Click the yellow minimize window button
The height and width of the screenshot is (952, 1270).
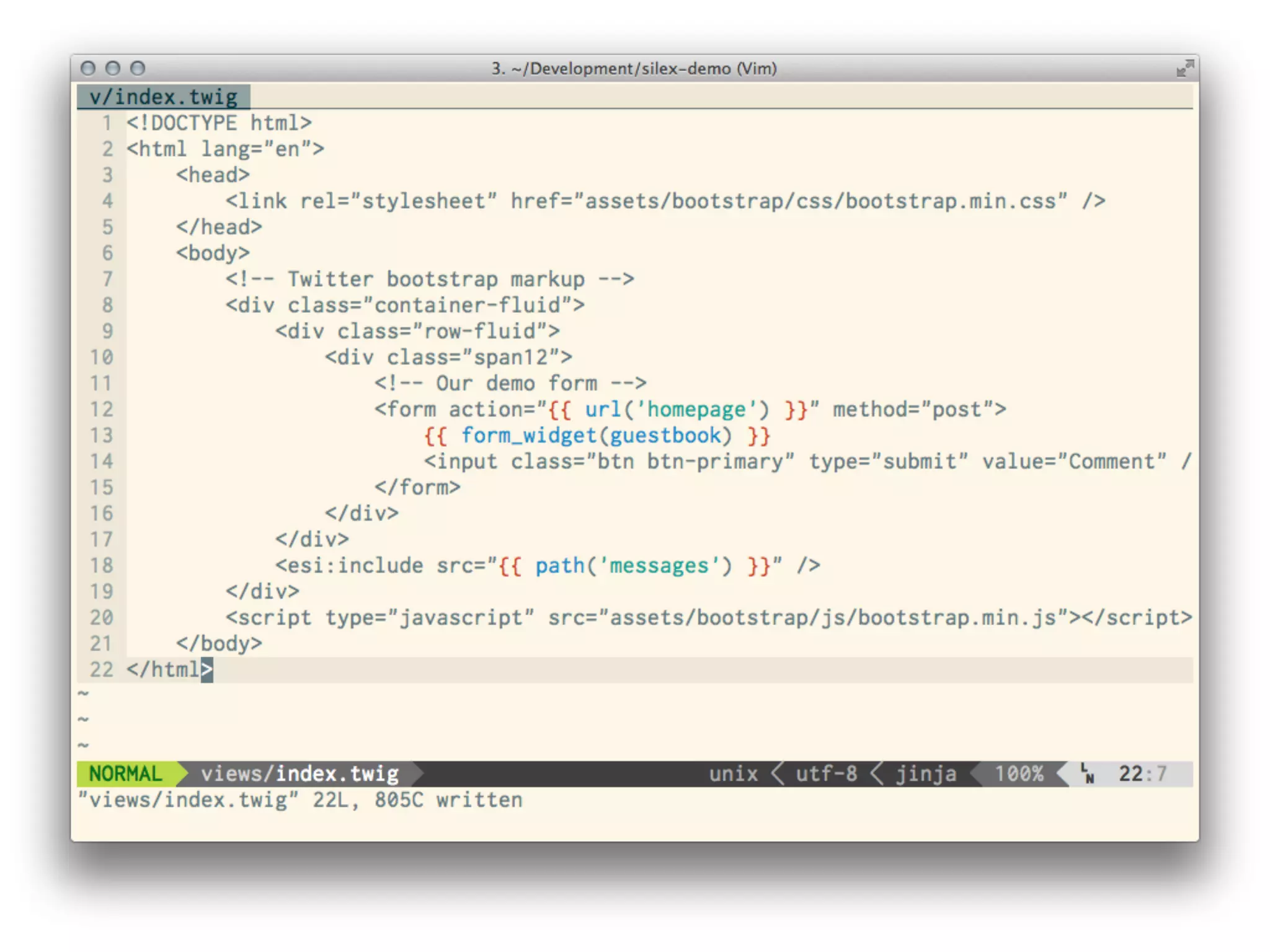[x=113, y=68]
